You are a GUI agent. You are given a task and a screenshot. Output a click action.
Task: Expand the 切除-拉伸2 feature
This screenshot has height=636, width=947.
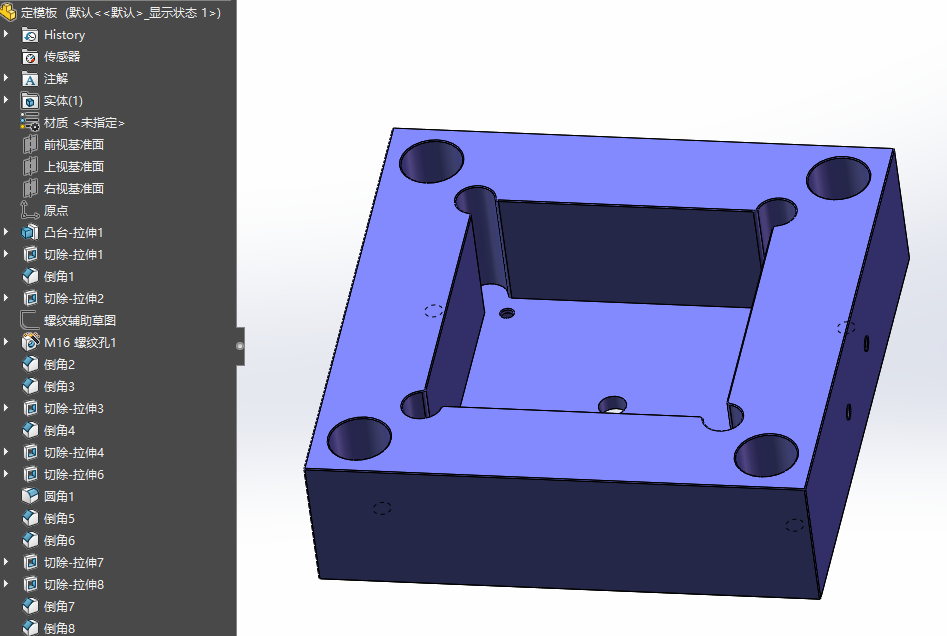(x=7, y=298)
